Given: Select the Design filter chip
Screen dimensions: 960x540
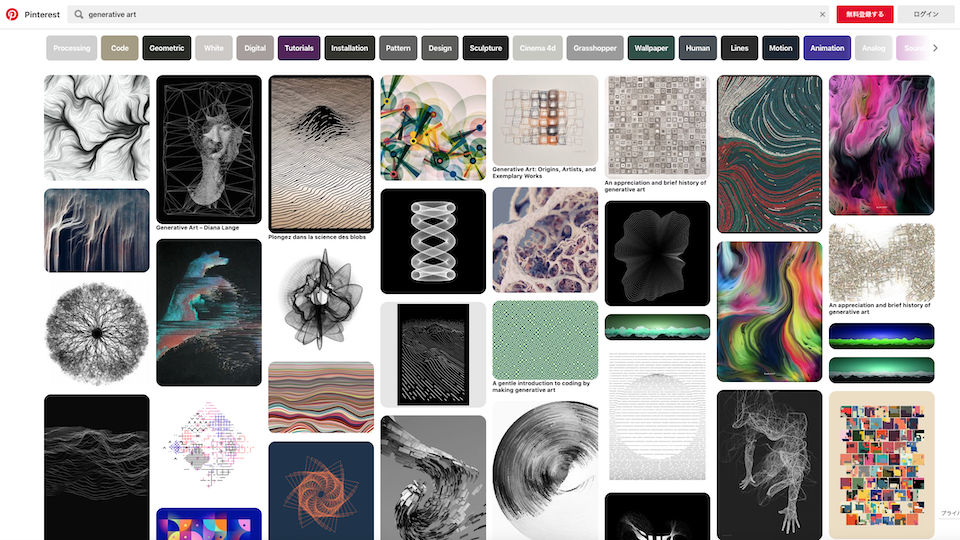Looking at the screenshot, I should point(440,48).
